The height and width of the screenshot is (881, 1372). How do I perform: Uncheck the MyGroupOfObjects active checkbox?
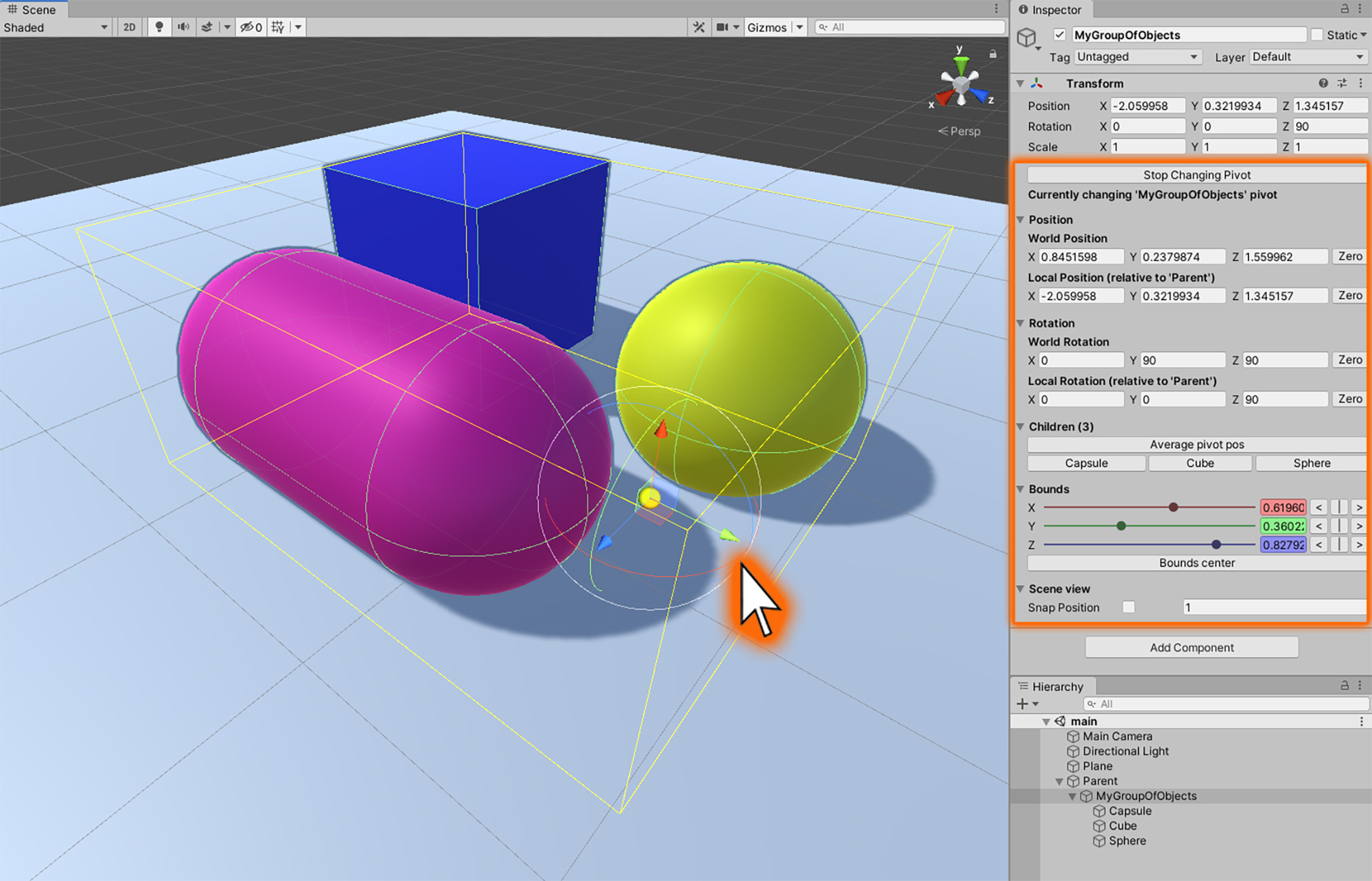click(1060, 34)
